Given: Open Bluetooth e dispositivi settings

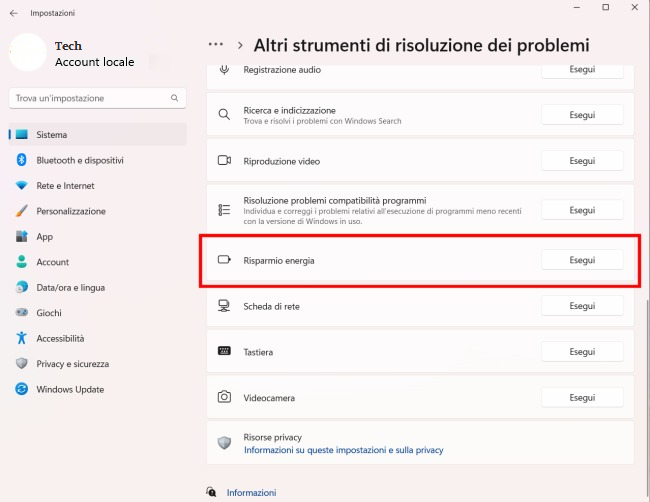Looking at the screenshot, I should [x=80, y=160].
